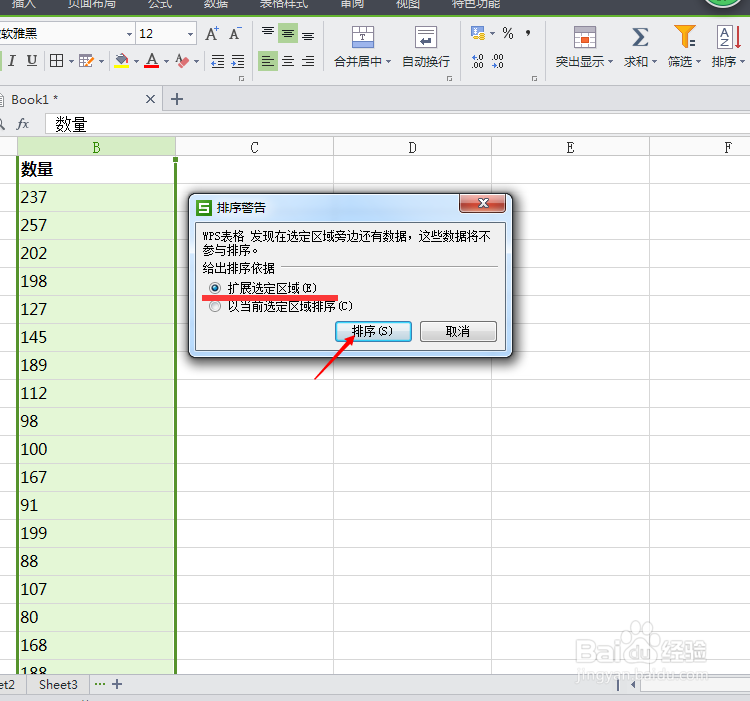The height and width of the screenshot is (701, 750).
Task: Click the formula bar input field
Action: click(x=397, y=124)
